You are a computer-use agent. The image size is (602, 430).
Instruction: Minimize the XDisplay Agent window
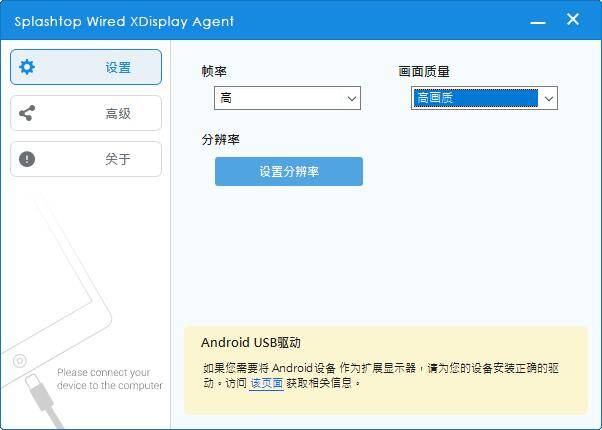[x=538, y=22]
